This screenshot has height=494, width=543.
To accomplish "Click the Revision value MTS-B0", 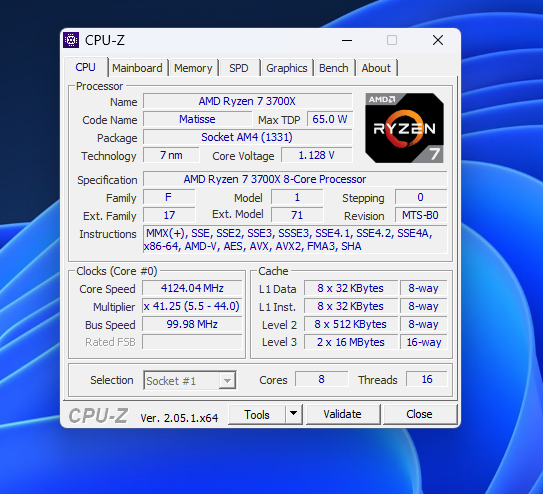I will pyautogui.click(x=421, y=215).
